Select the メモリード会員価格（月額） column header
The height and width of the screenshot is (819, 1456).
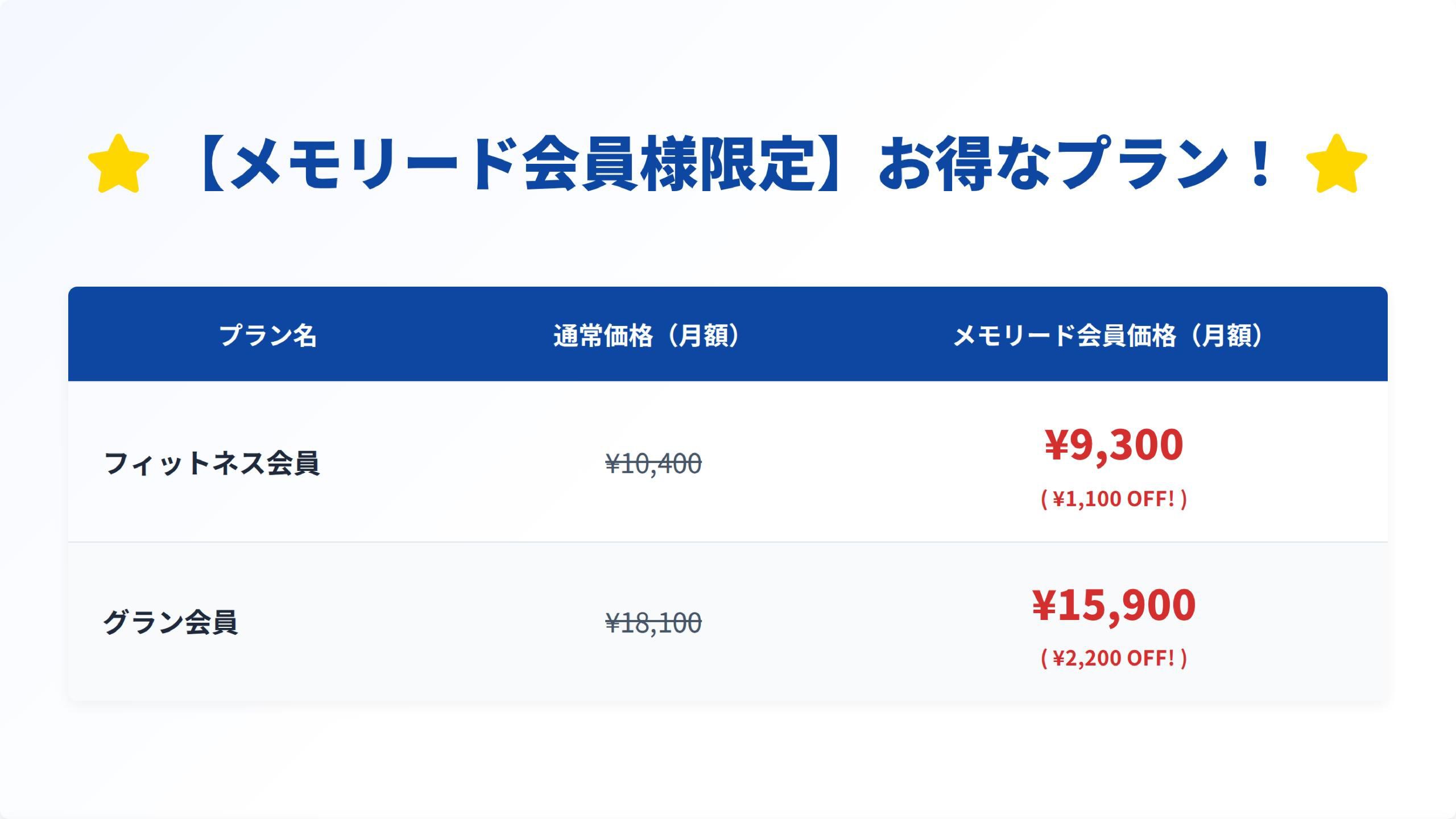coord(1108,335)
